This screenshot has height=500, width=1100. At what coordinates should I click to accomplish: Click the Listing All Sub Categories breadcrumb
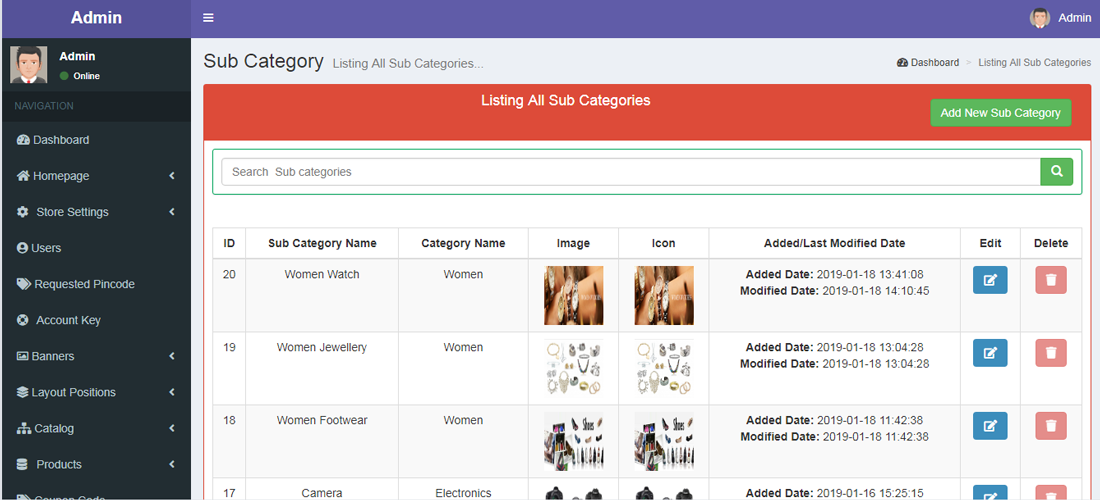[1034, 62]
